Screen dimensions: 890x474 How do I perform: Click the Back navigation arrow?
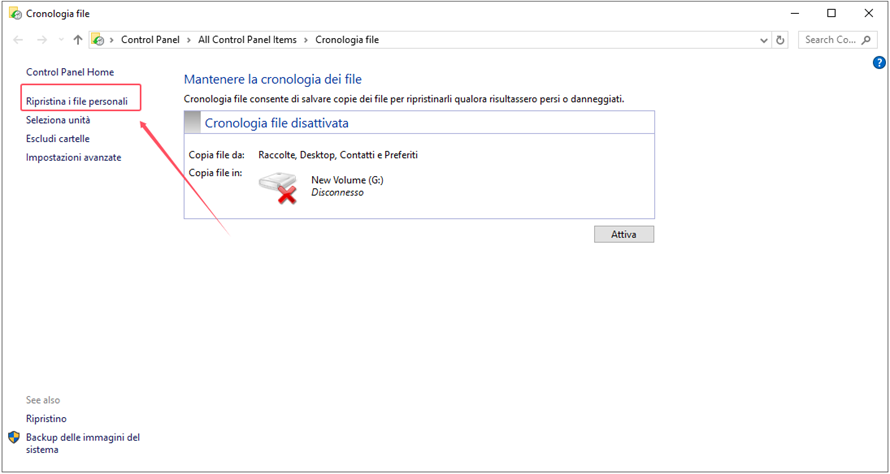(x=18, y=40)
